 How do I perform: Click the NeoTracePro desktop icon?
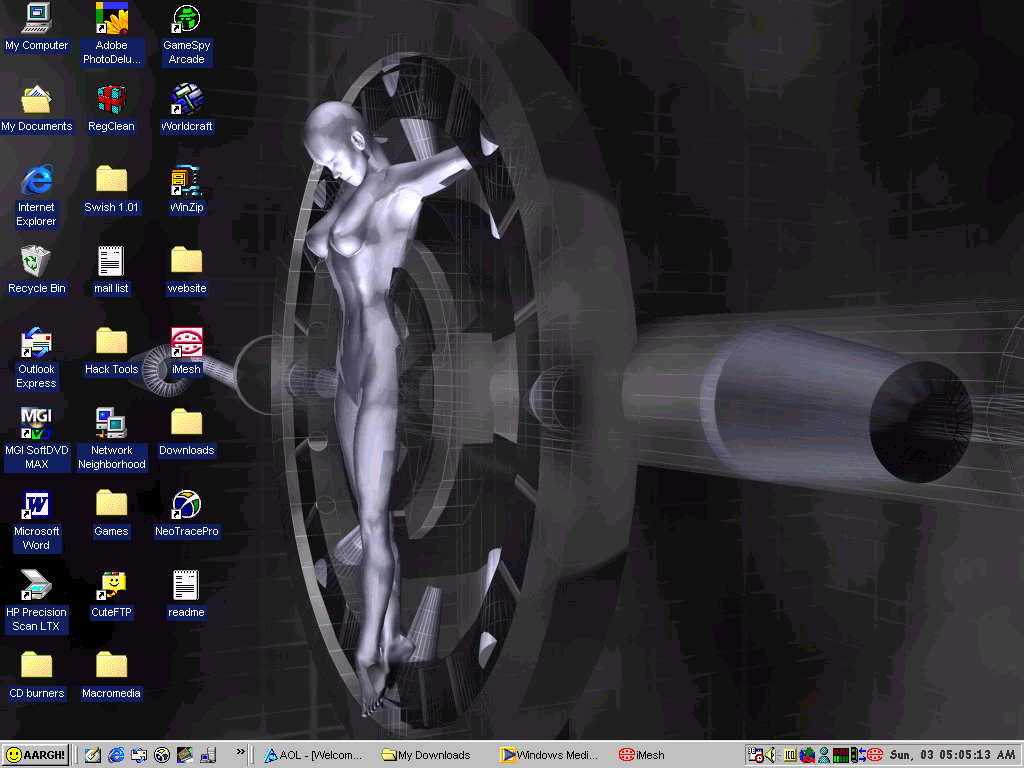[187, 505]
